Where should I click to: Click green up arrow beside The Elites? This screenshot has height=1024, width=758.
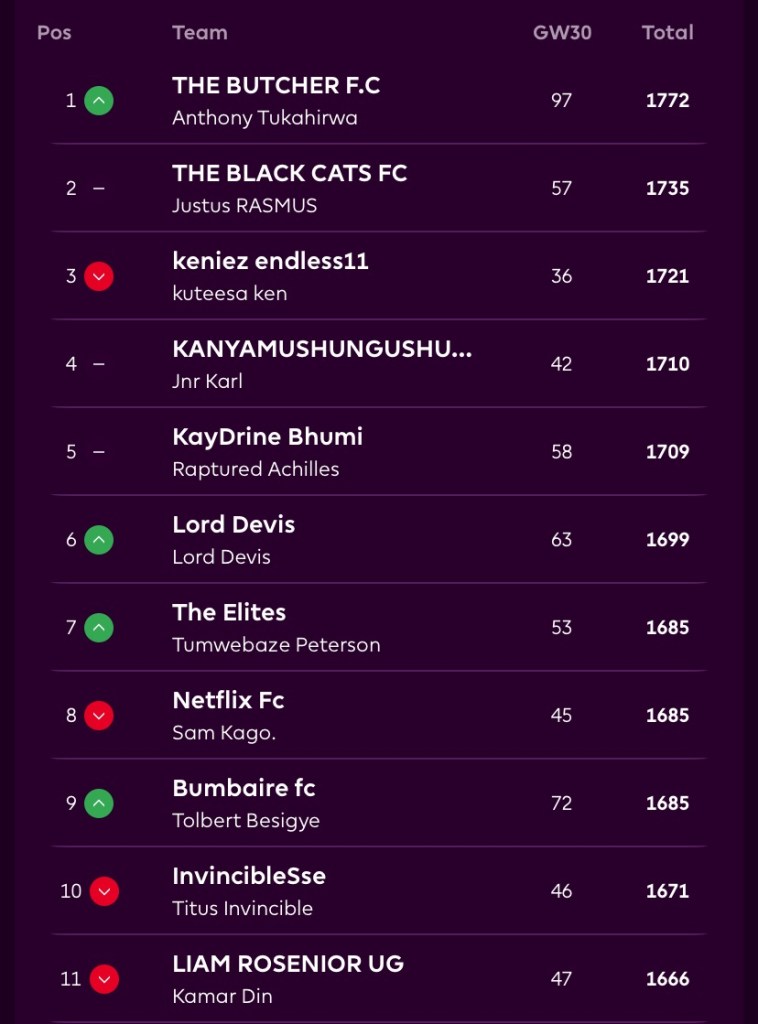[99, 628]
